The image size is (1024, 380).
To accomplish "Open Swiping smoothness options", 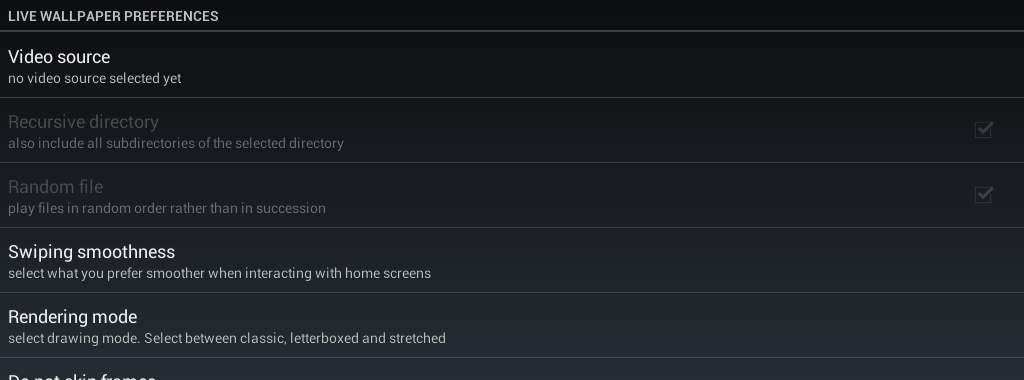I will [512, 260].
